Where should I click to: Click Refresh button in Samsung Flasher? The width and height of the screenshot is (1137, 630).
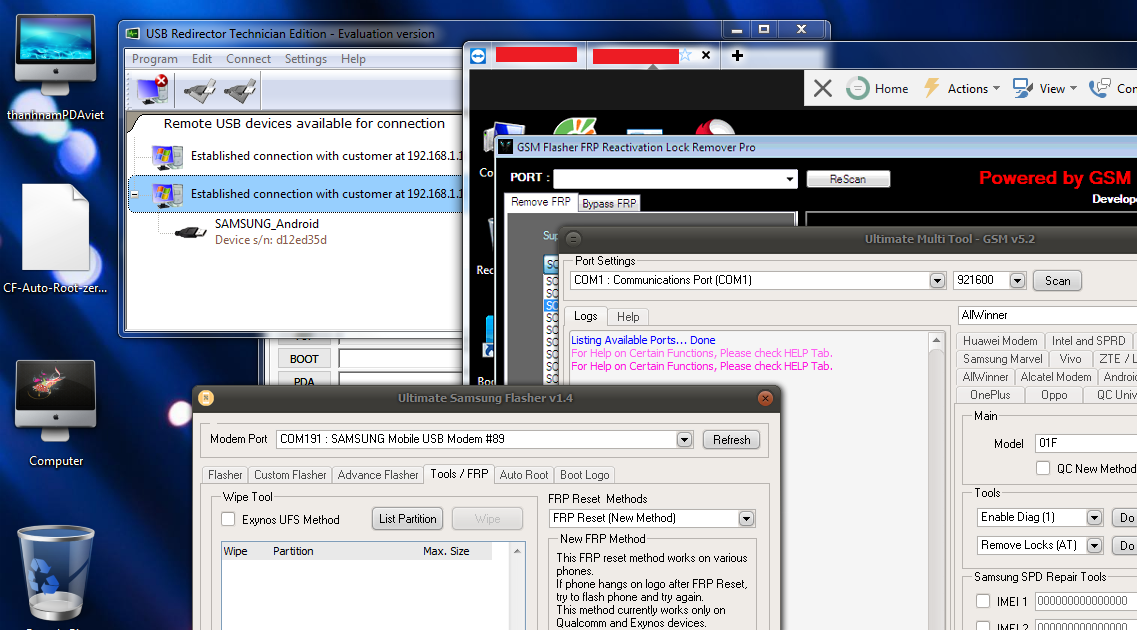(x=731, y=439)
